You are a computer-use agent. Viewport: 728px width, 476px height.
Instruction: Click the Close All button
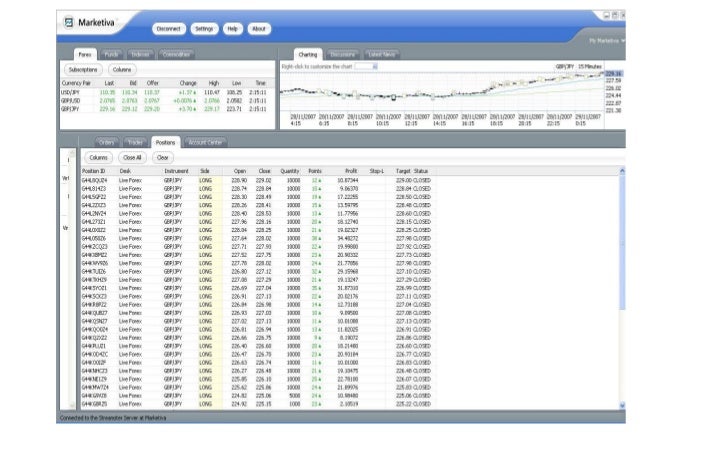pos(132,158)
